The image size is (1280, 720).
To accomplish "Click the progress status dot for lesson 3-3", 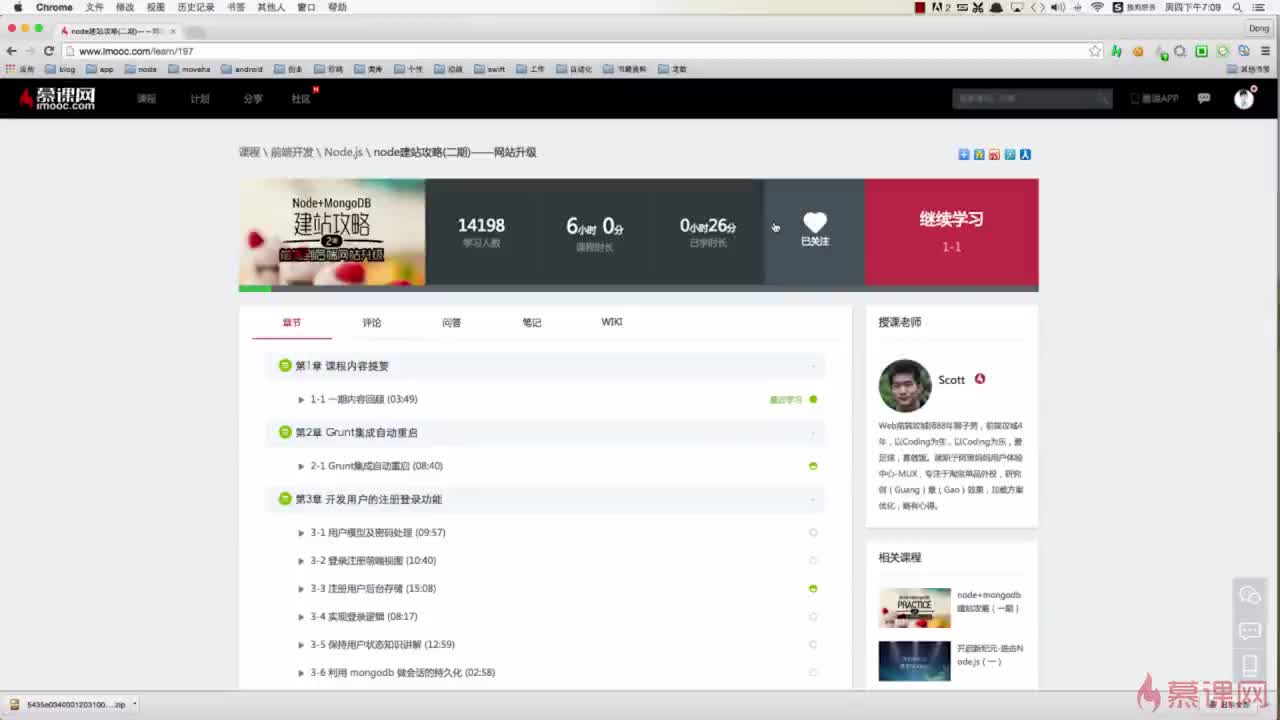I will point(813,589).
